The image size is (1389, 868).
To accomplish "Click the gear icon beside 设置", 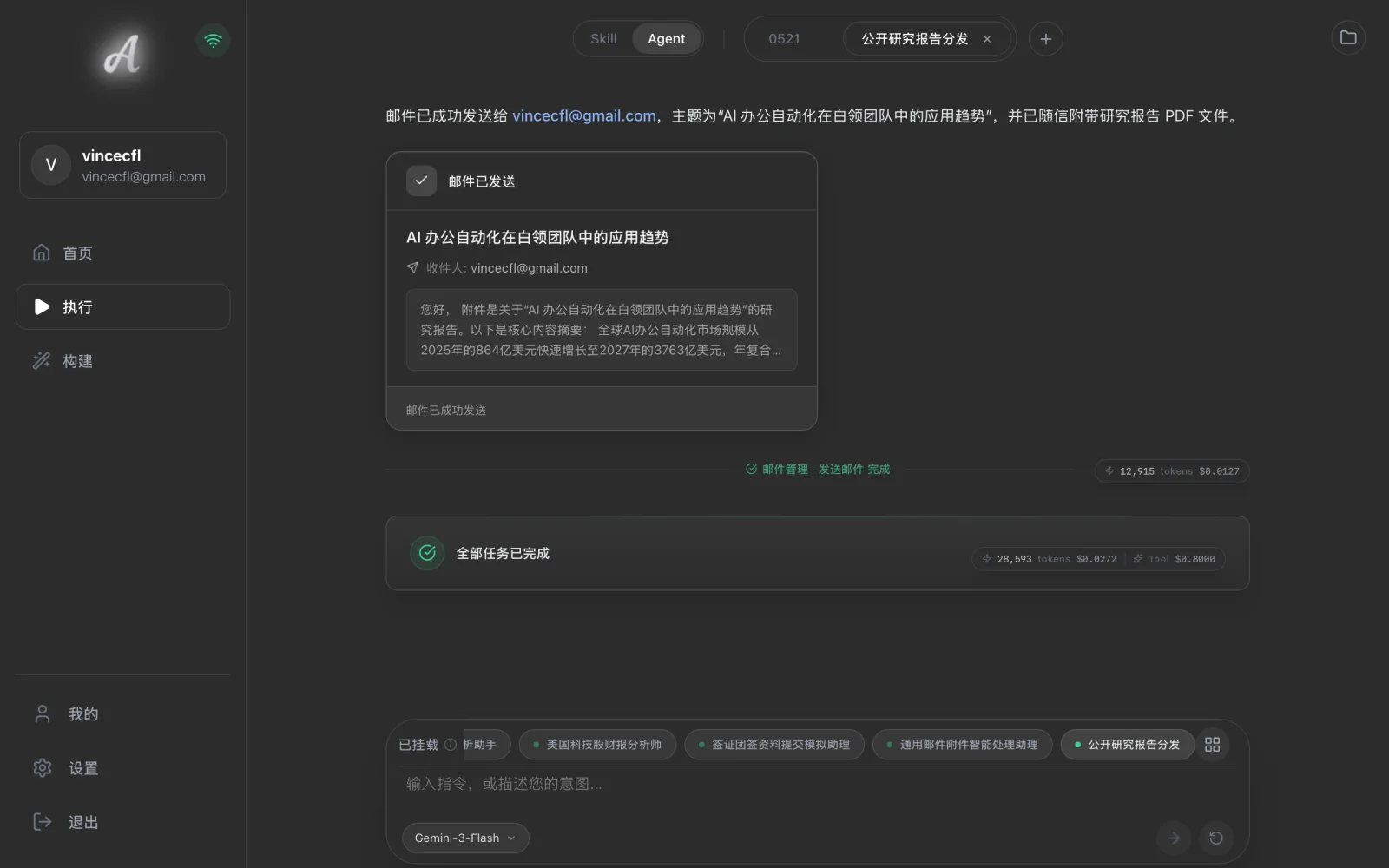I will point(42,768).
